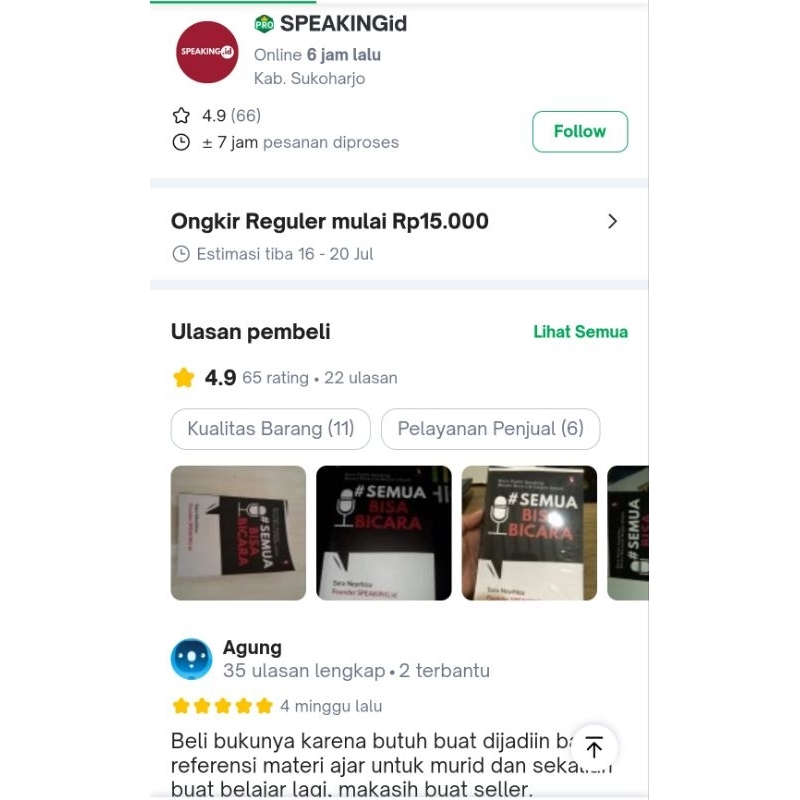
Task: Open the first buyer review photo
Action: point(238,533)
